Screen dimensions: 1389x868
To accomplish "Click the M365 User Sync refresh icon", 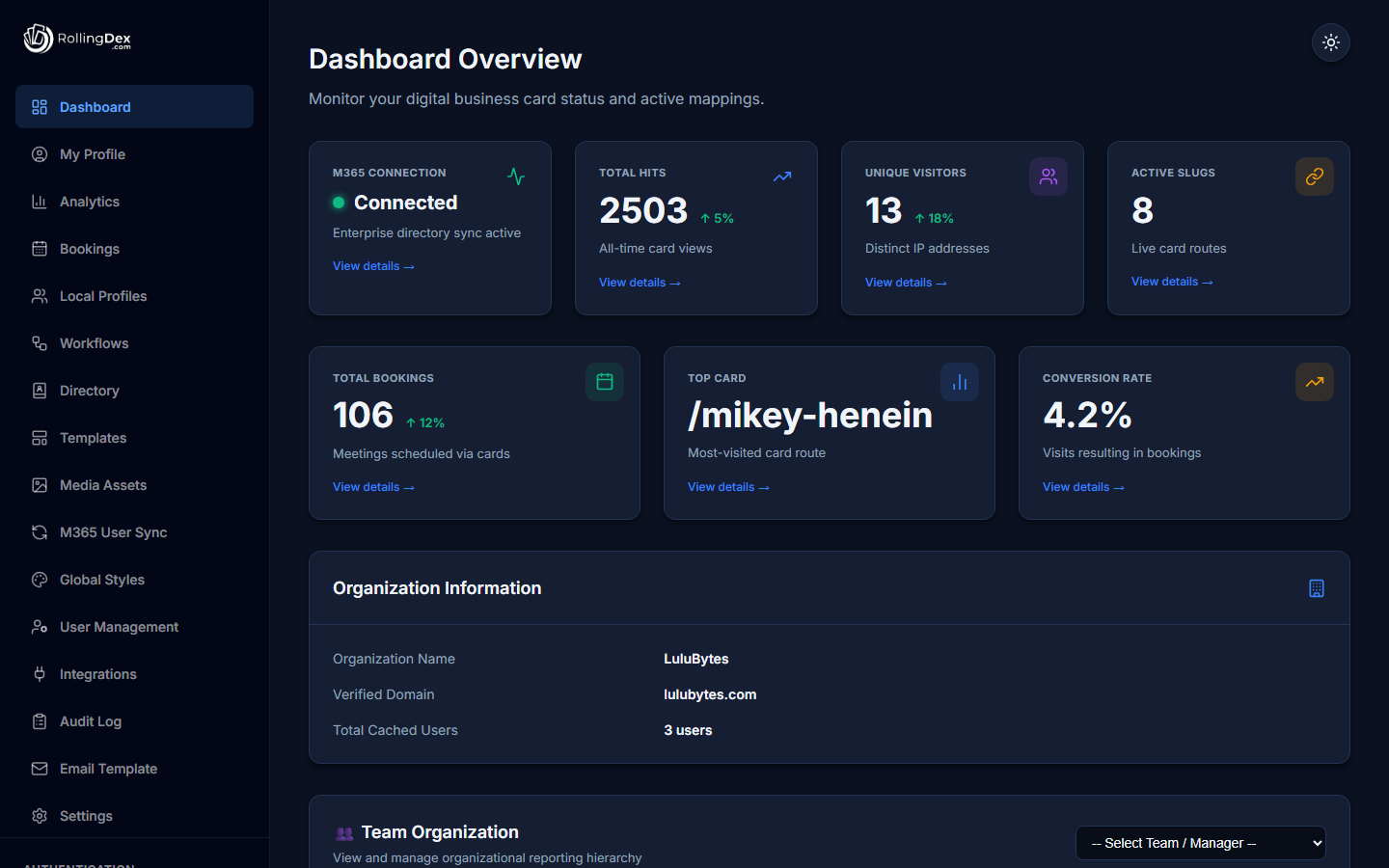I will tap(40, 532).
